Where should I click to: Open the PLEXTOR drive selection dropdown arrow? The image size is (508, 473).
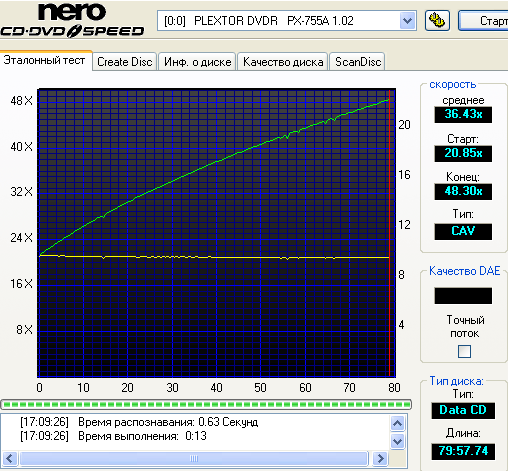pos(407,21)
